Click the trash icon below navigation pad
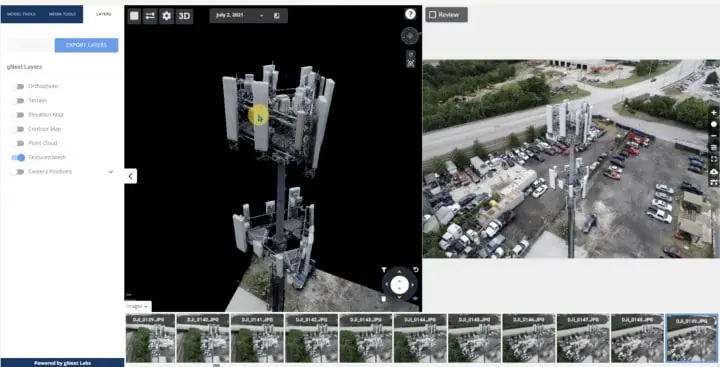Viewport: 720px width, 367px height. [x=384, y=299]
